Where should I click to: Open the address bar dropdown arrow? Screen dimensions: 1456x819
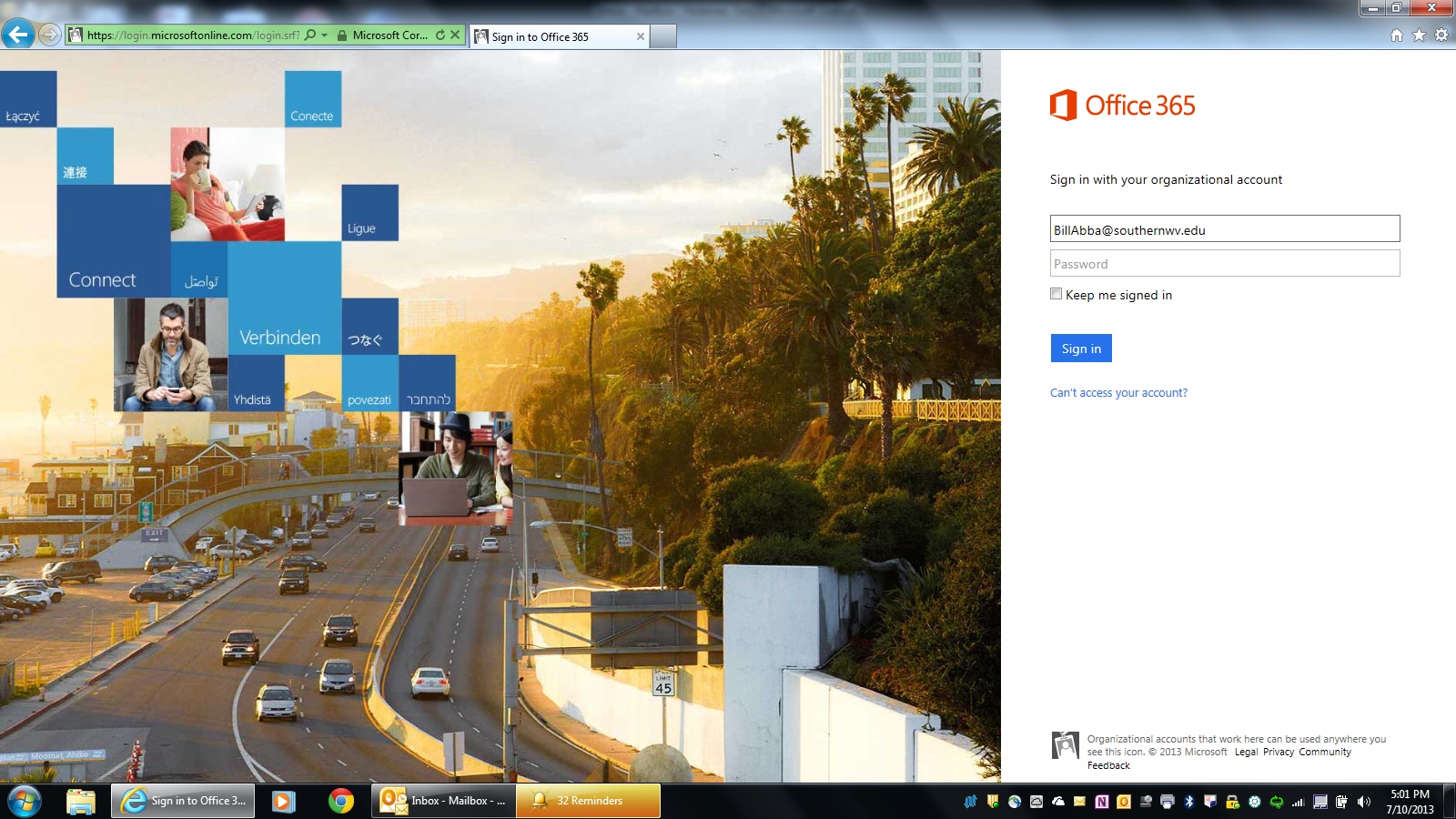point(325,35)
